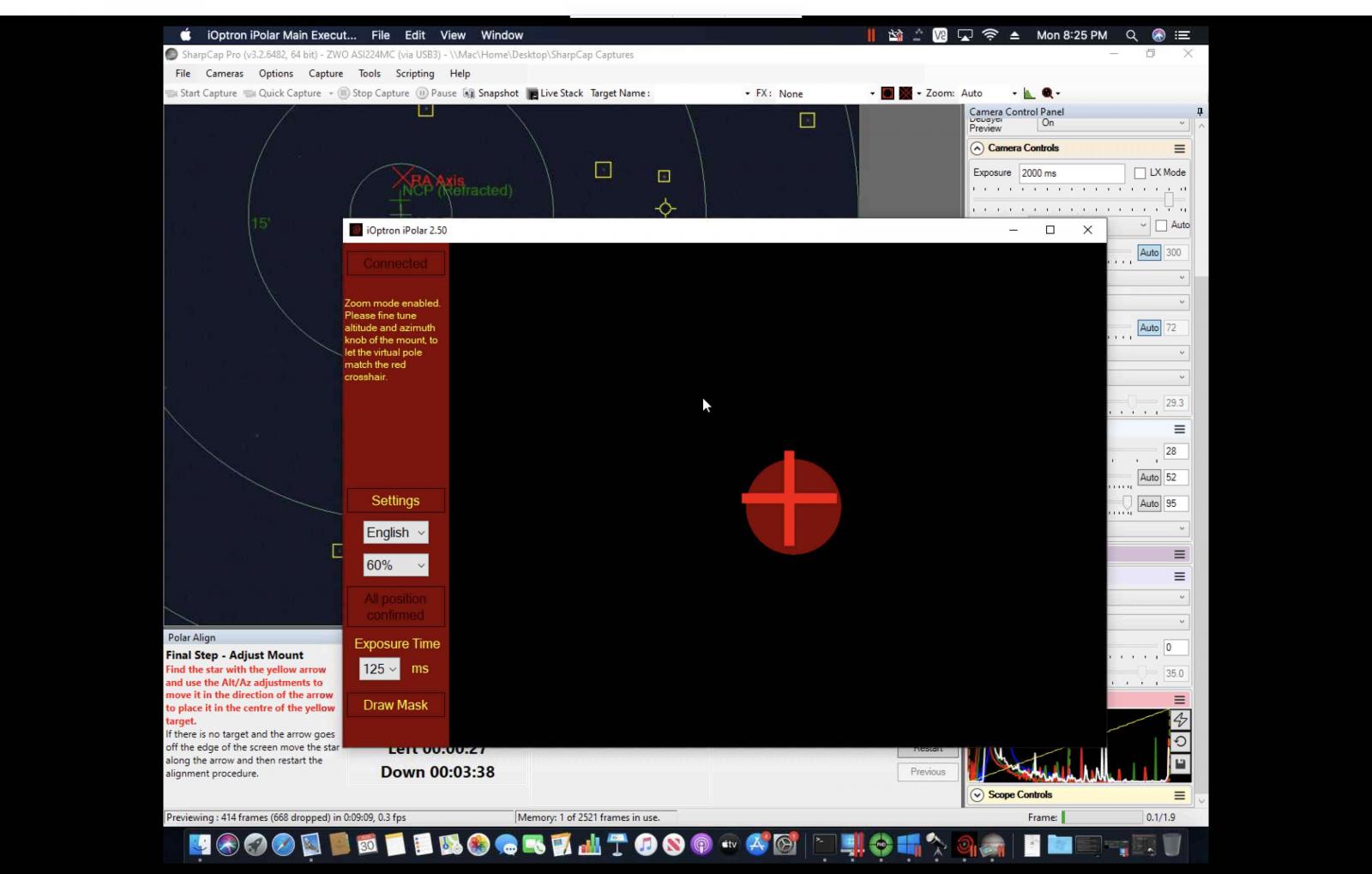Click the Wi-Fi icon in menu bar

(x=990, y=35)
